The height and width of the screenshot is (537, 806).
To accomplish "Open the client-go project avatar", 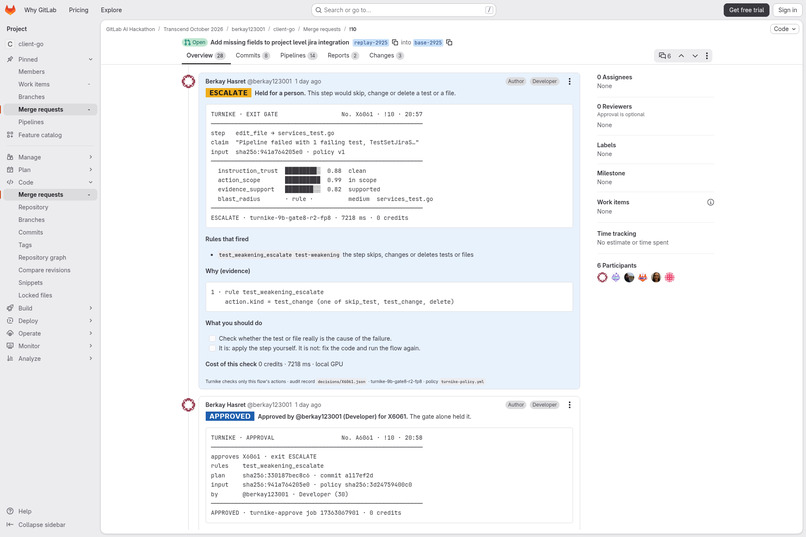I will (x=10, y=44).
